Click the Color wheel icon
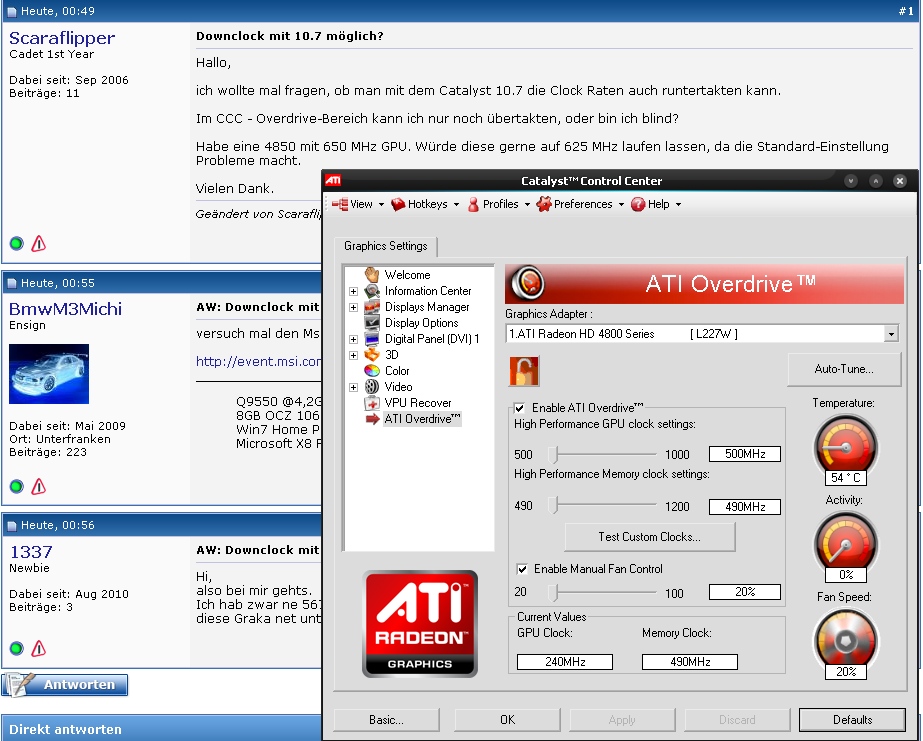The height and width of the screenshot is (741, 923). pyautogui.click(x=372, y=371)
